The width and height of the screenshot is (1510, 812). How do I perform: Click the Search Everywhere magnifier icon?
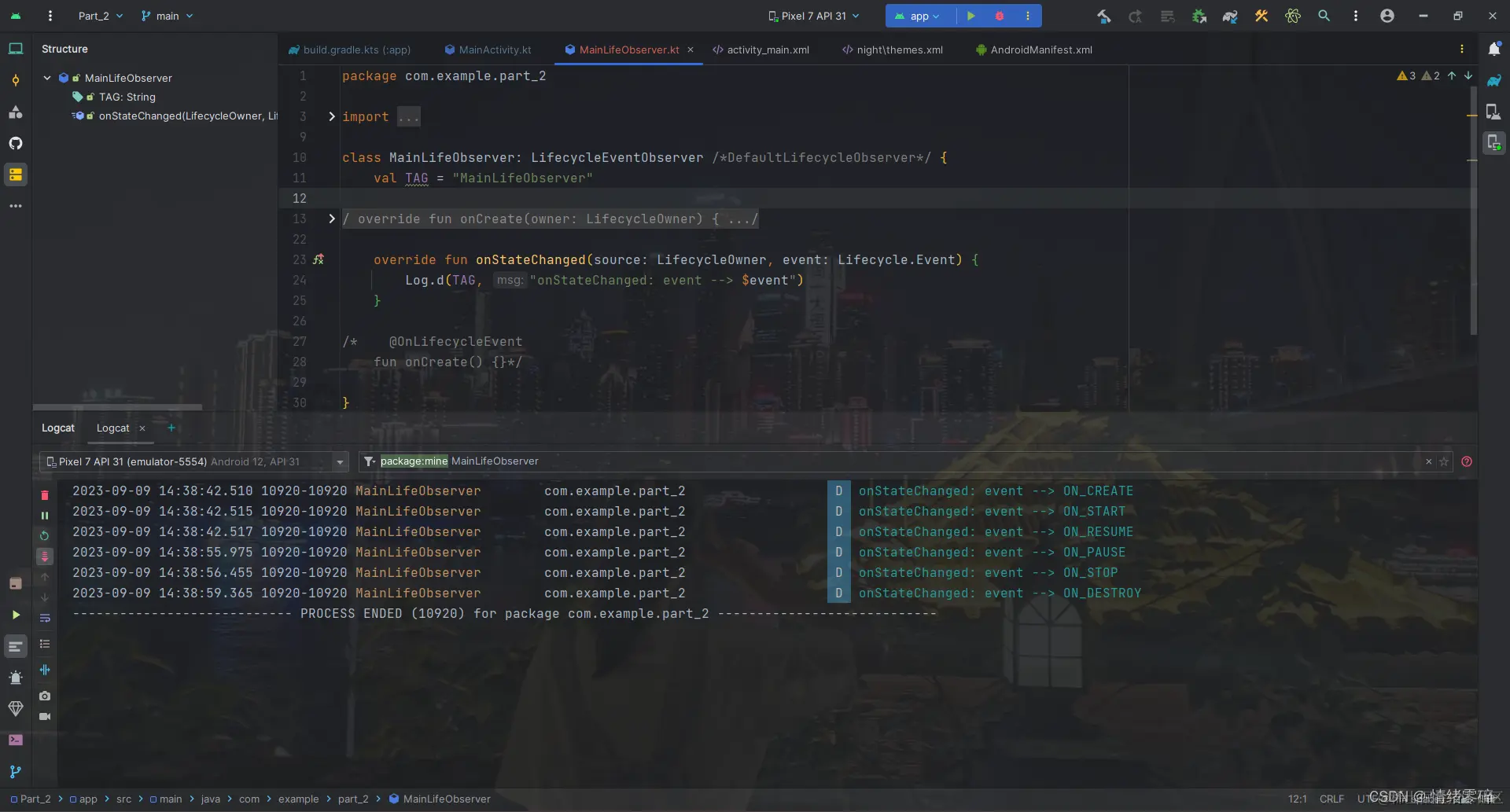point(1324,16)
